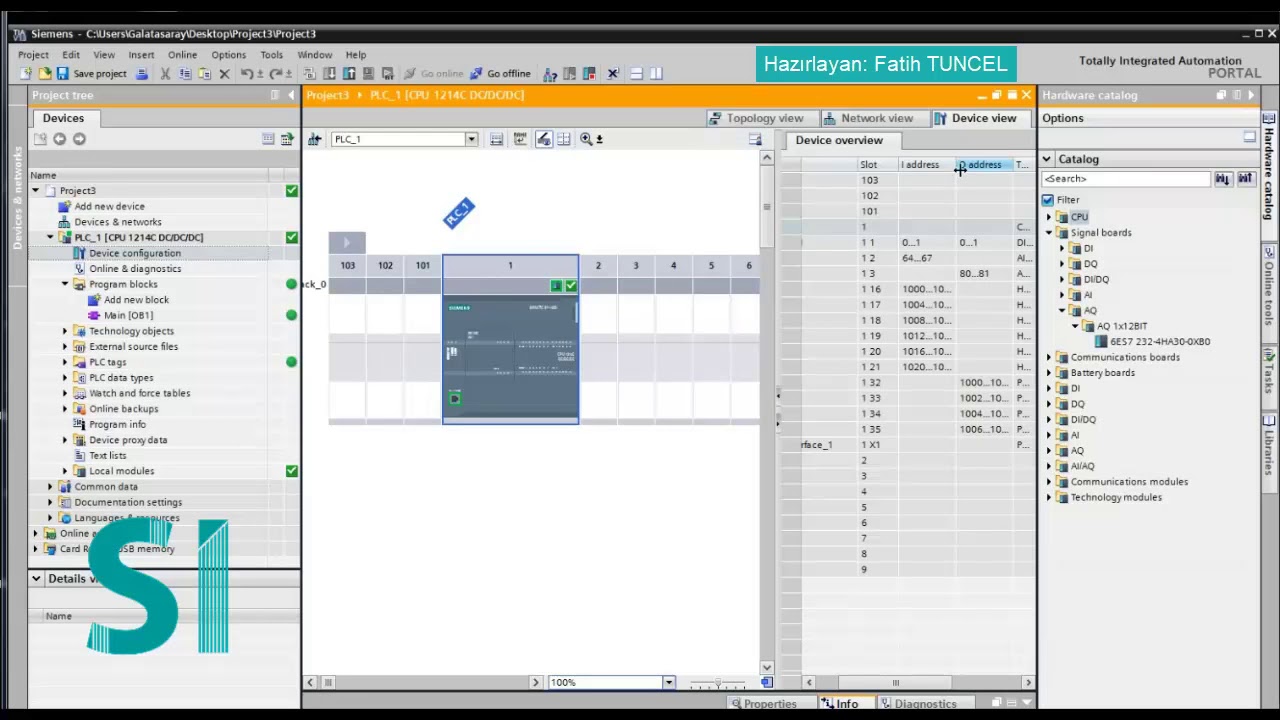Click the Split editor horizontally icon
The image size is (1280, 720).
coord(636,73)
